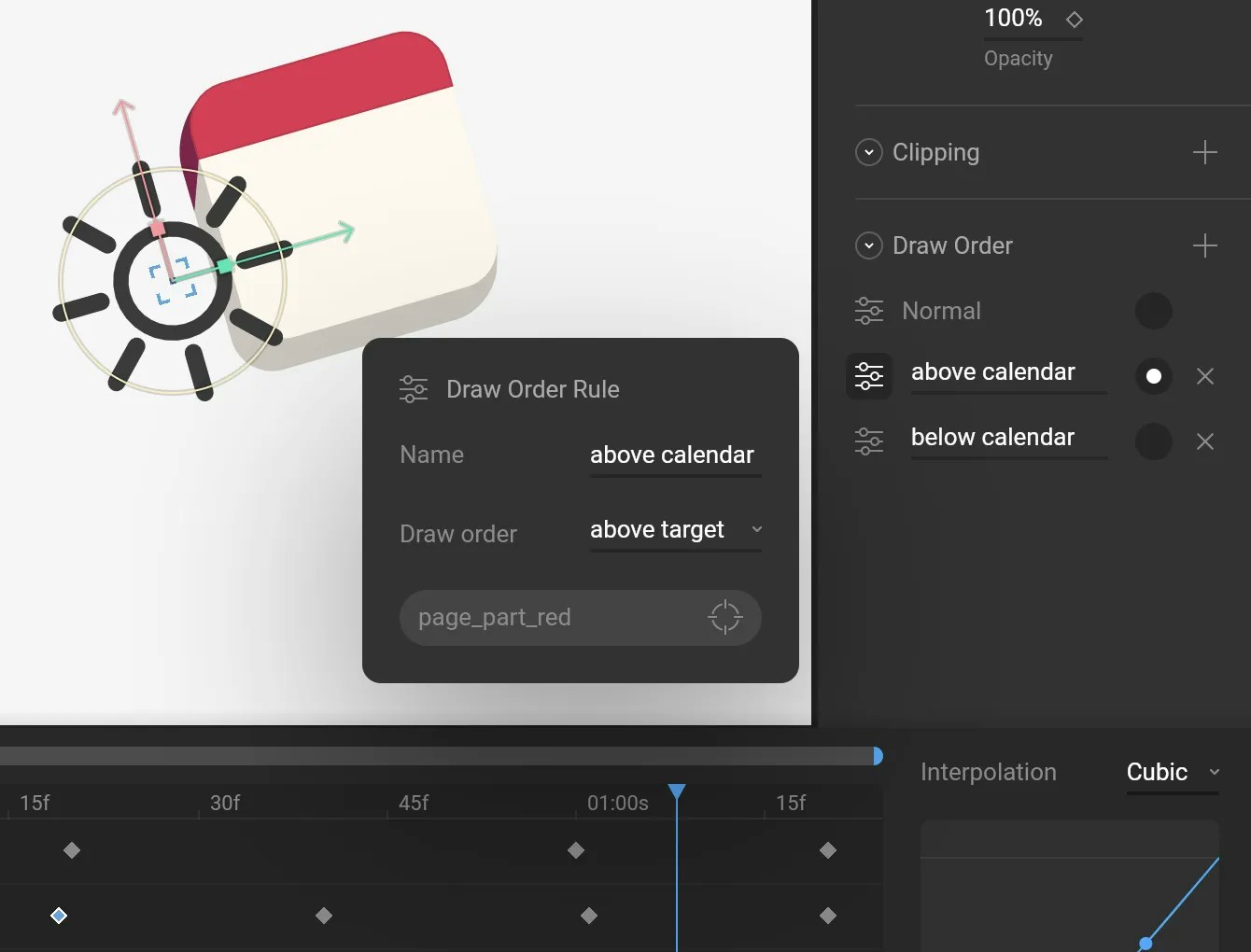Viewport: 1251px width, 952px height.
Task: Click the interpolation curve handle point
Action: [1146, 944]
